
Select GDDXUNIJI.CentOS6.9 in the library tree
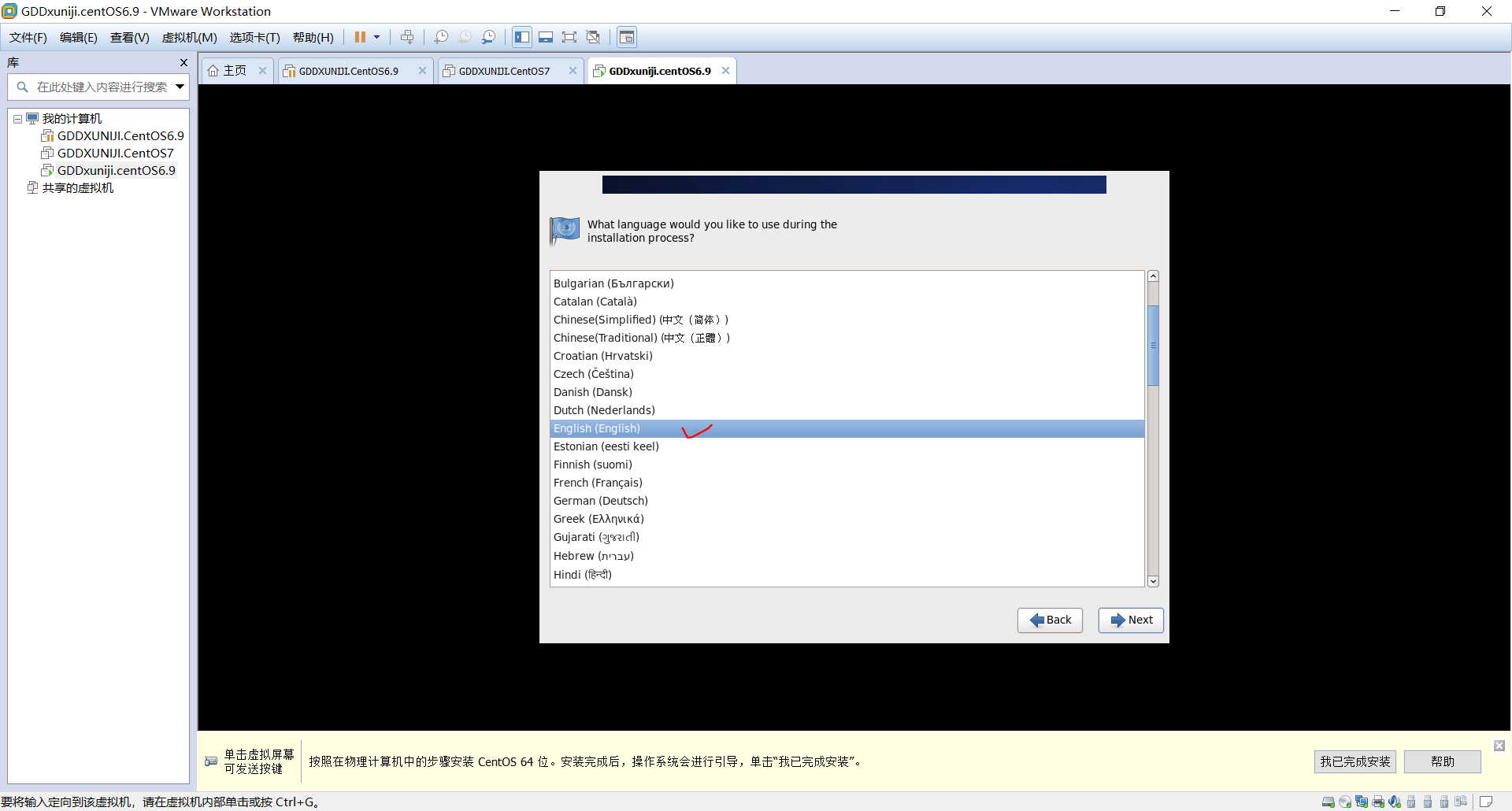click(x=120, y=136)
